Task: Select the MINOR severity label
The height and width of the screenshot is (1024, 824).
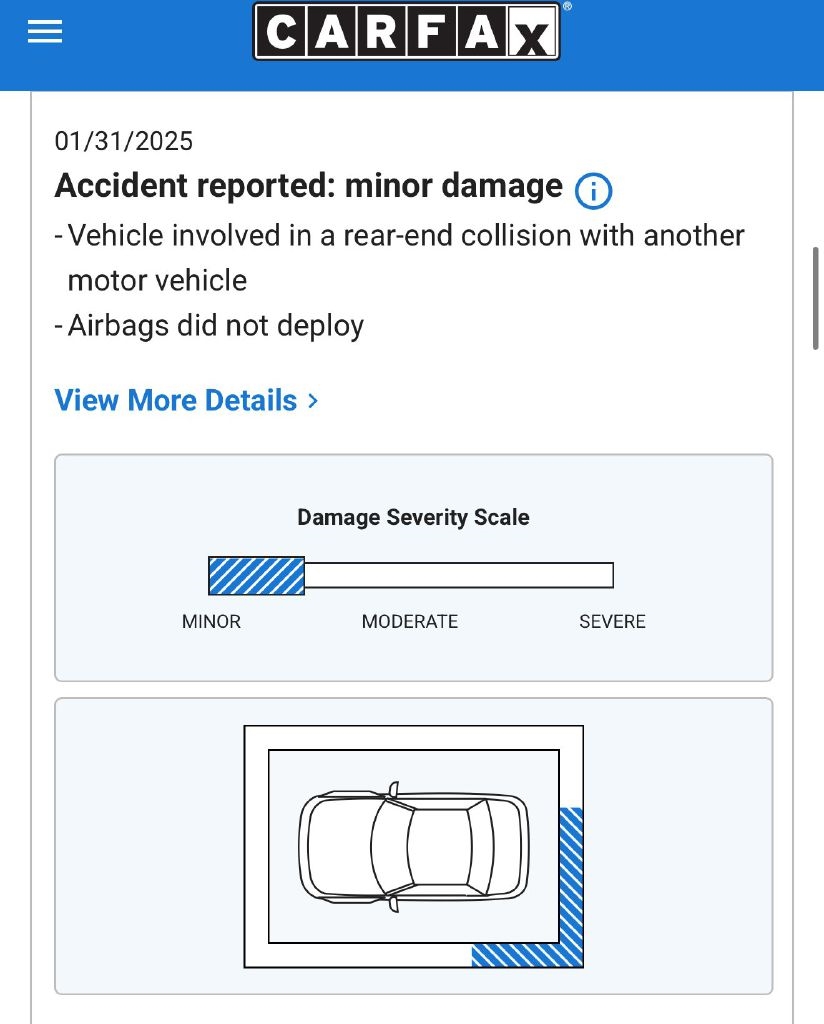Action: (x=211, y=622)
